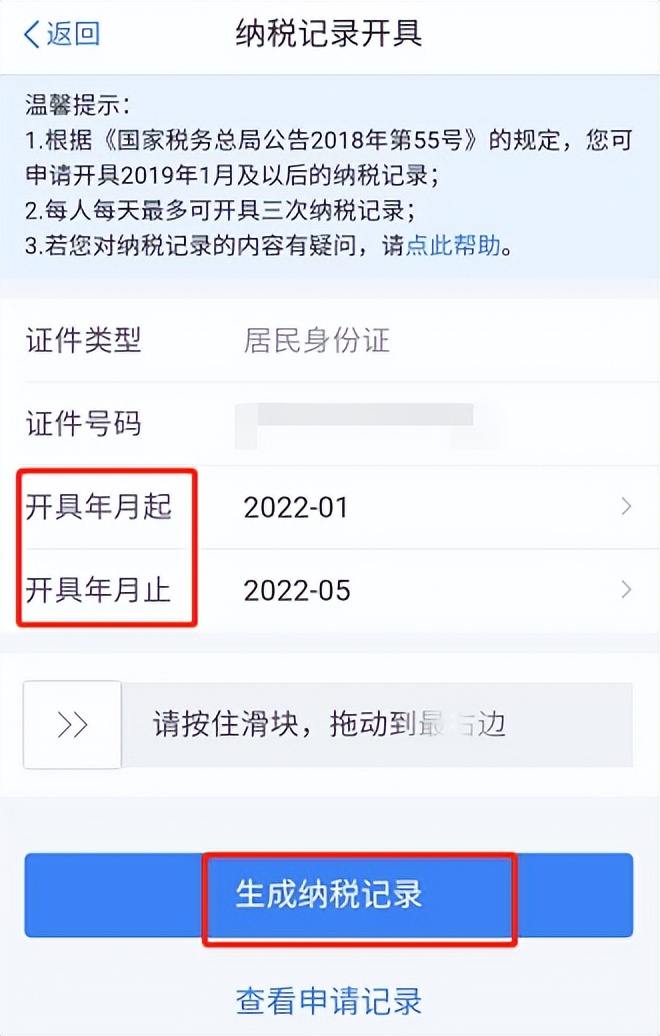Open 查看申请记录 at the bottom
Image resolution: width=660 pixels, height=1036 pixels.
pyautogui.click(x=330, y=1002)
